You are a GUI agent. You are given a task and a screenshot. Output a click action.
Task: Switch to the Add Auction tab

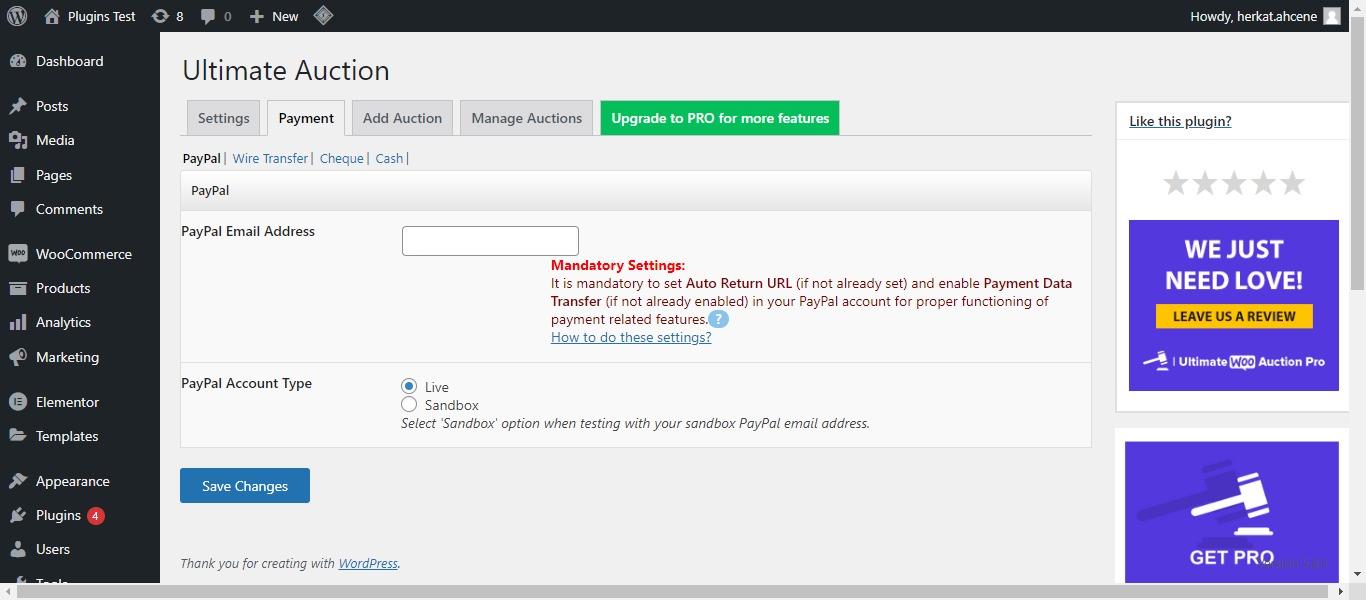[402, 118]
